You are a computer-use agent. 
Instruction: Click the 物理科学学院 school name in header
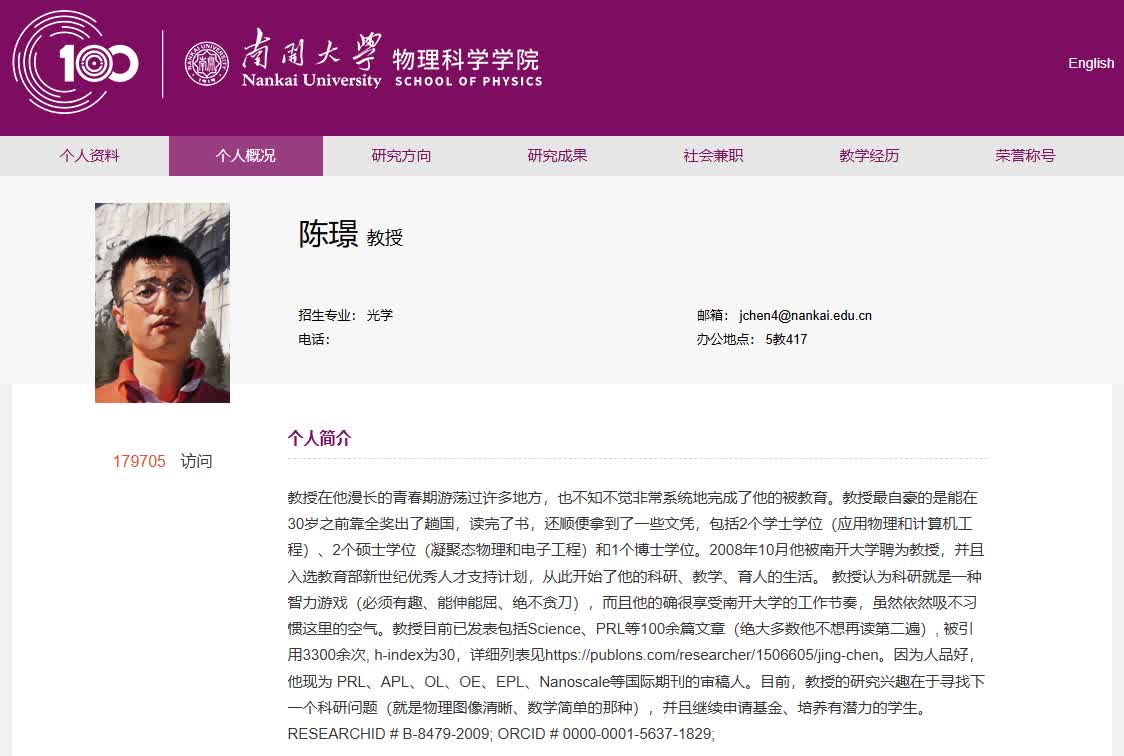[466, 59]
